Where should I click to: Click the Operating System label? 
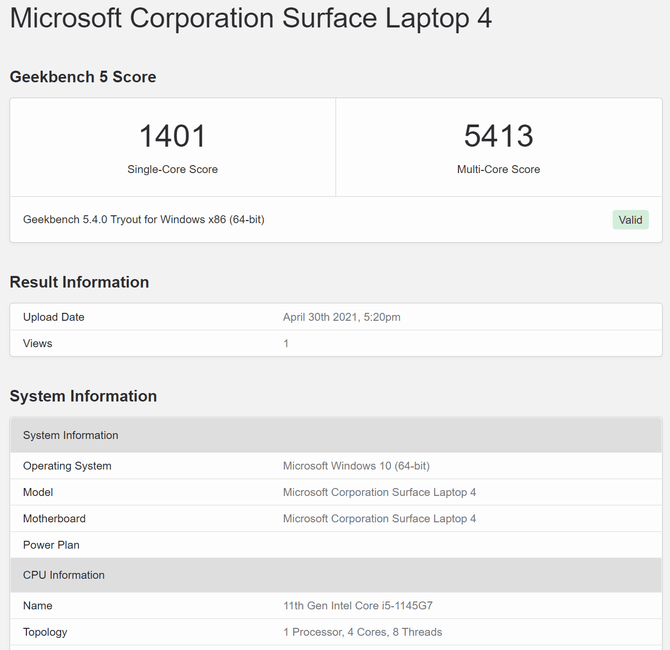point(67,466)
